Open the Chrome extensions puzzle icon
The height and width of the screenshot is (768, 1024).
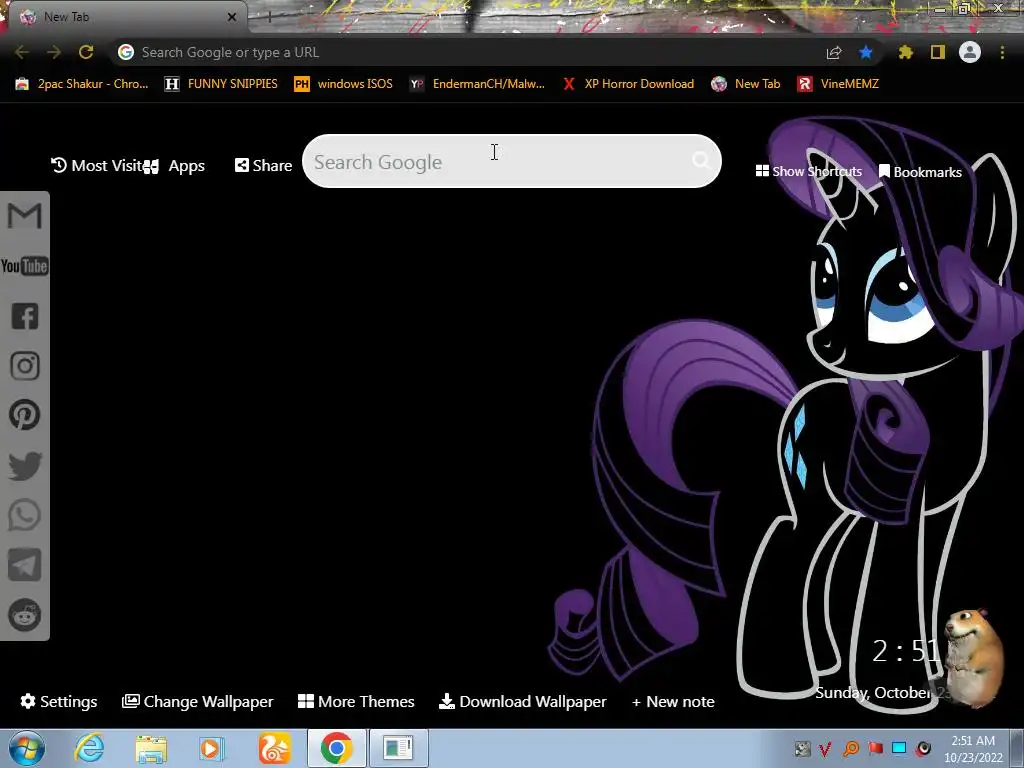(906, 52)
